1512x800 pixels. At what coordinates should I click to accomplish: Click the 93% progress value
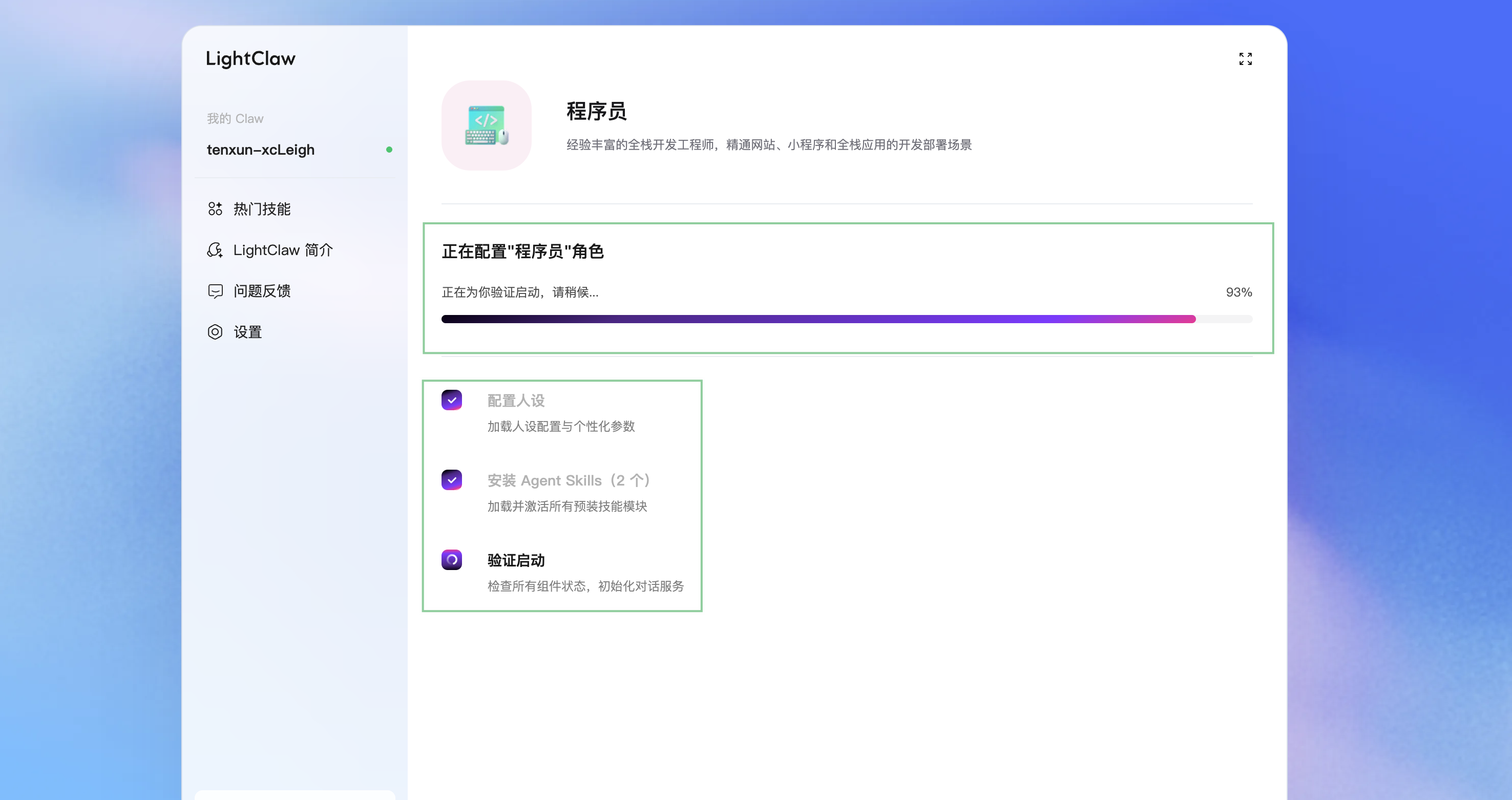click(x=1238, y=292)
